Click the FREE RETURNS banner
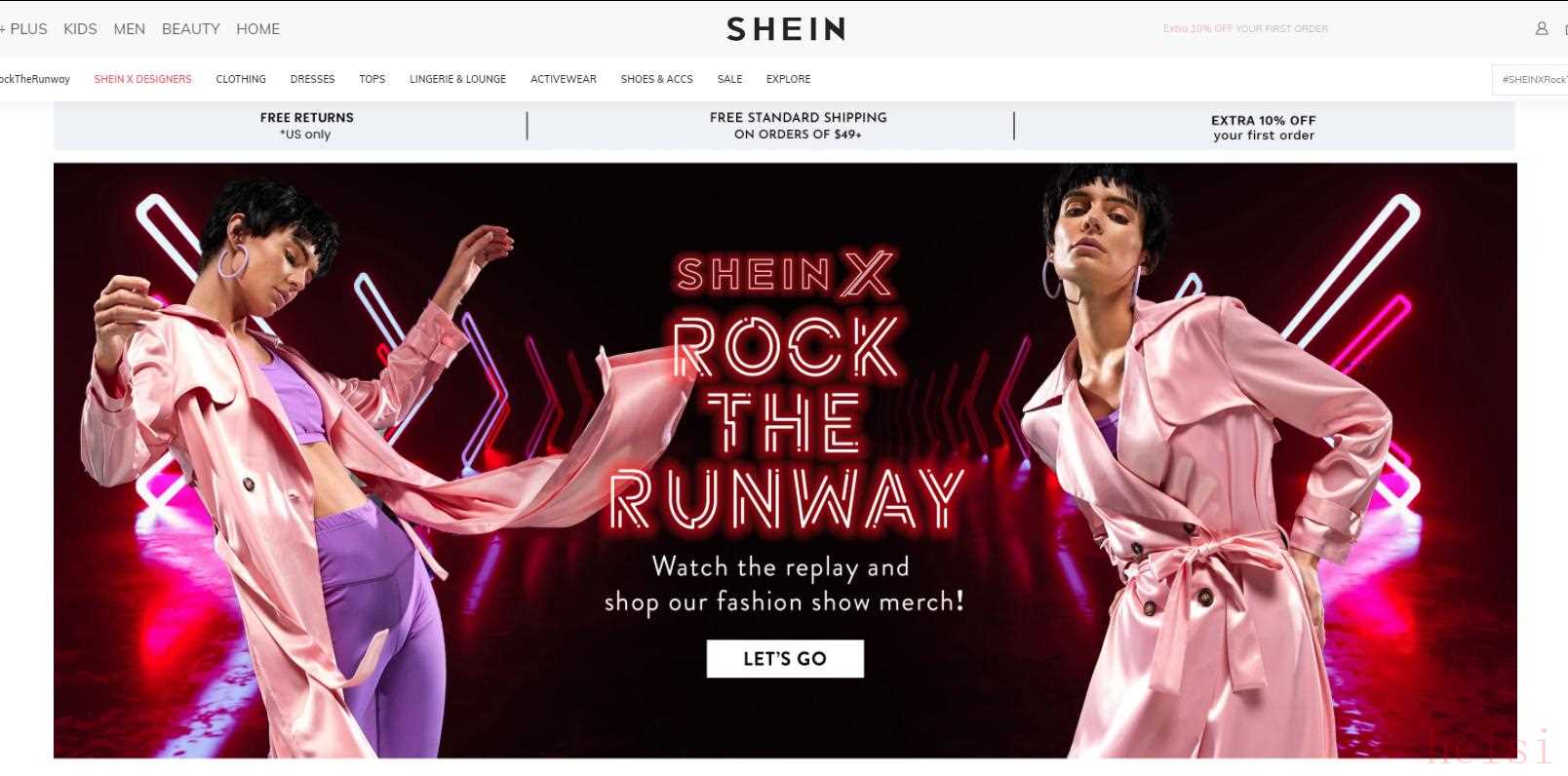This screenshot has width=1568, height=776. coord(307,126)
